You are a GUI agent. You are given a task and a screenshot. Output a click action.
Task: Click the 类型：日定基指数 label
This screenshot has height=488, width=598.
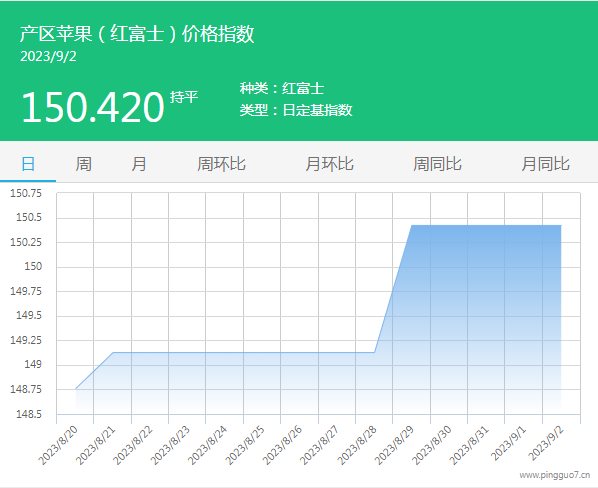click(x=296, y=110)
